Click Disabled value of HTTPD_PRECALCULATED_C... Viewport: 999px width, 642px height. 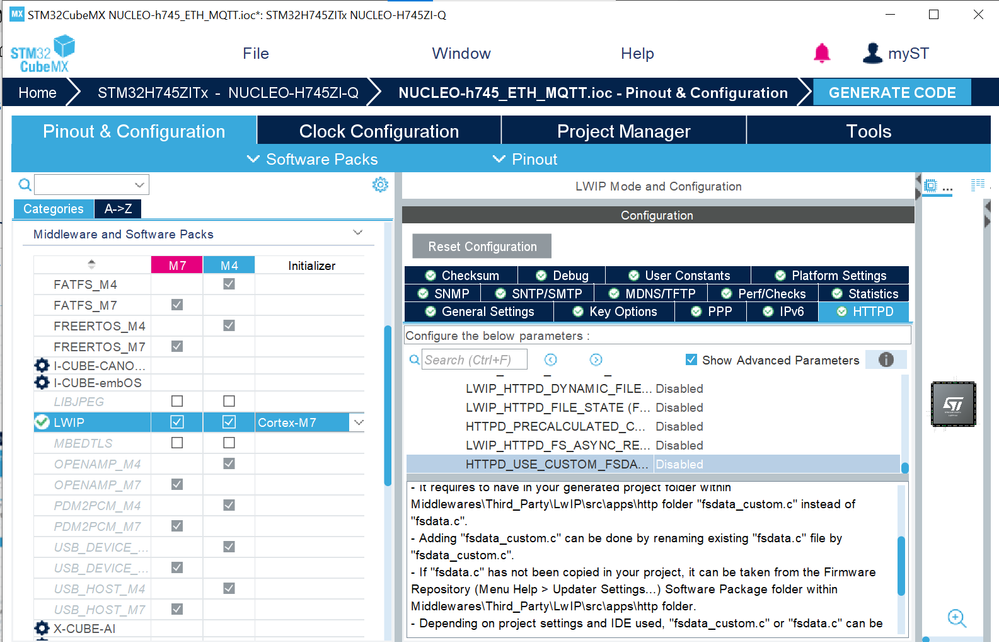[679, 426]
